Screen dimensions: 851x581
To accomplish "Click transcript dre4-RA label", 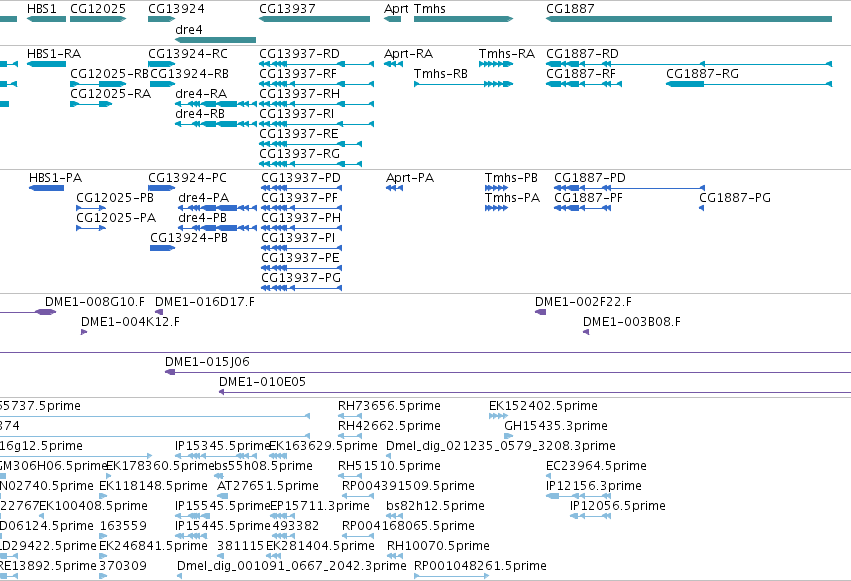I will 201,94.
